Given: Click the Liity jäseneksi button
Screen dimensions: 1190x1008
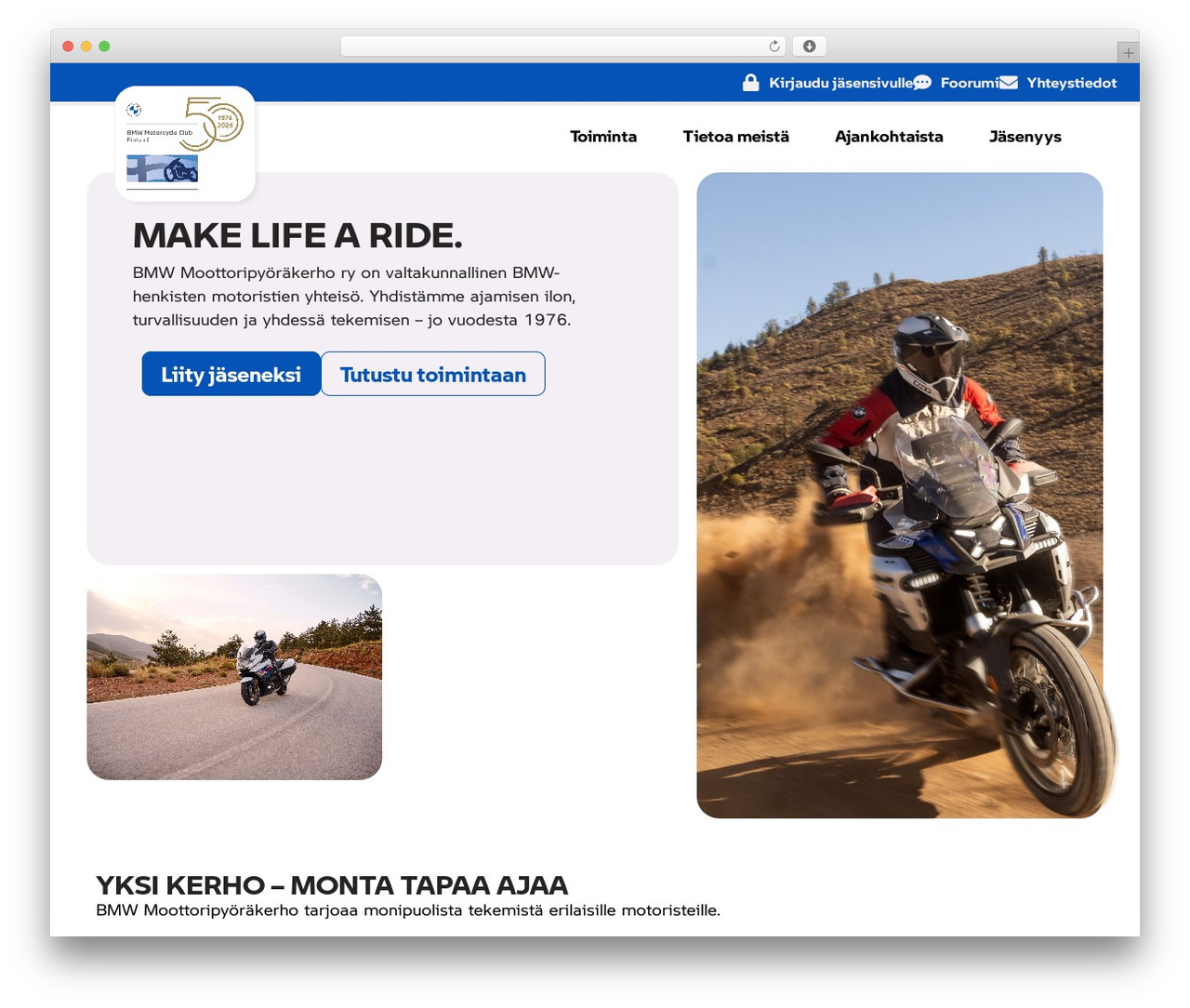Looking at the screenshot, I should point(231,374).
